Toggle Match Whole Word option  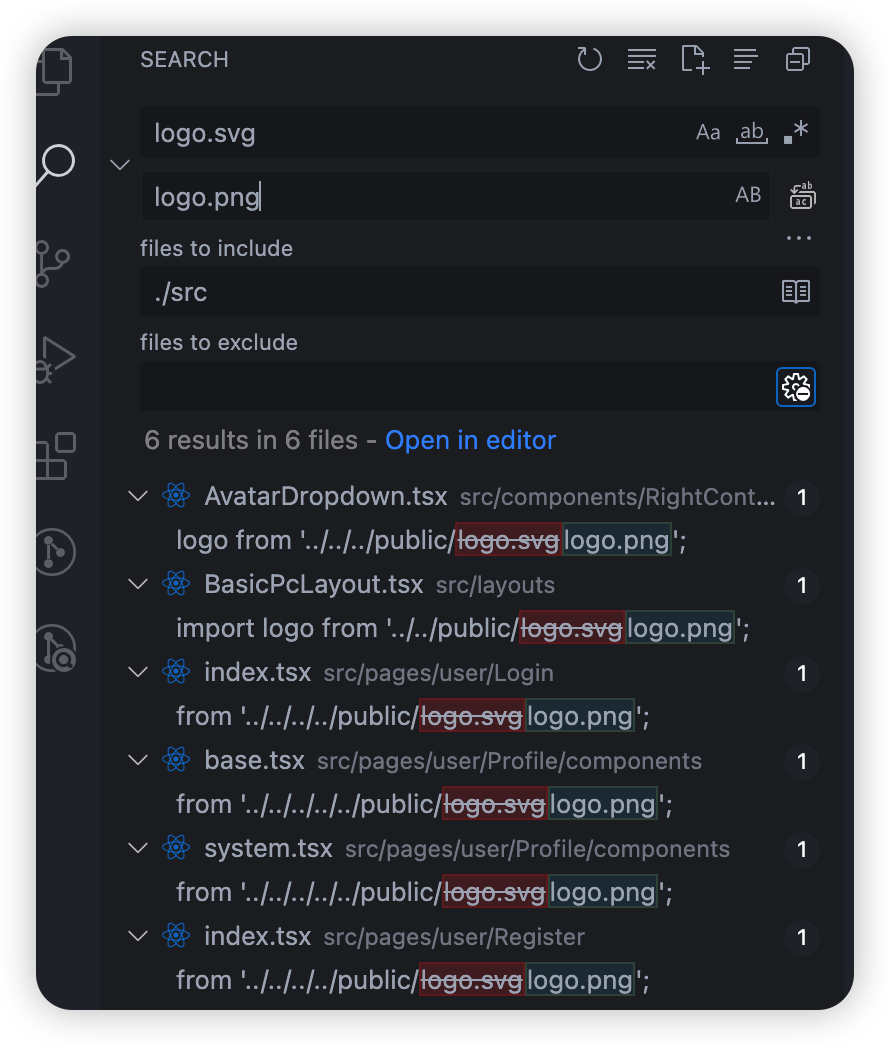tap(752, 132)
